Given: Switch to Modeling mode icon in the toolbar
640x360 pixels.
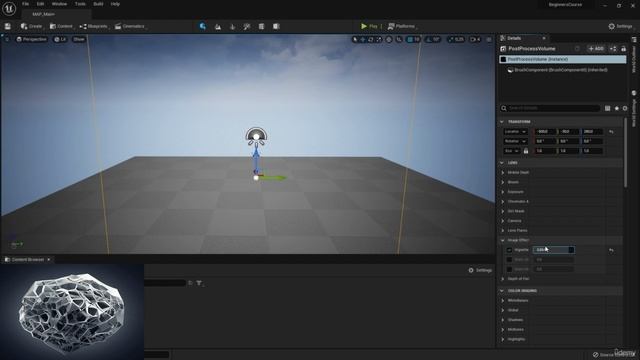Looking at the screenshot, I should 261,27.
